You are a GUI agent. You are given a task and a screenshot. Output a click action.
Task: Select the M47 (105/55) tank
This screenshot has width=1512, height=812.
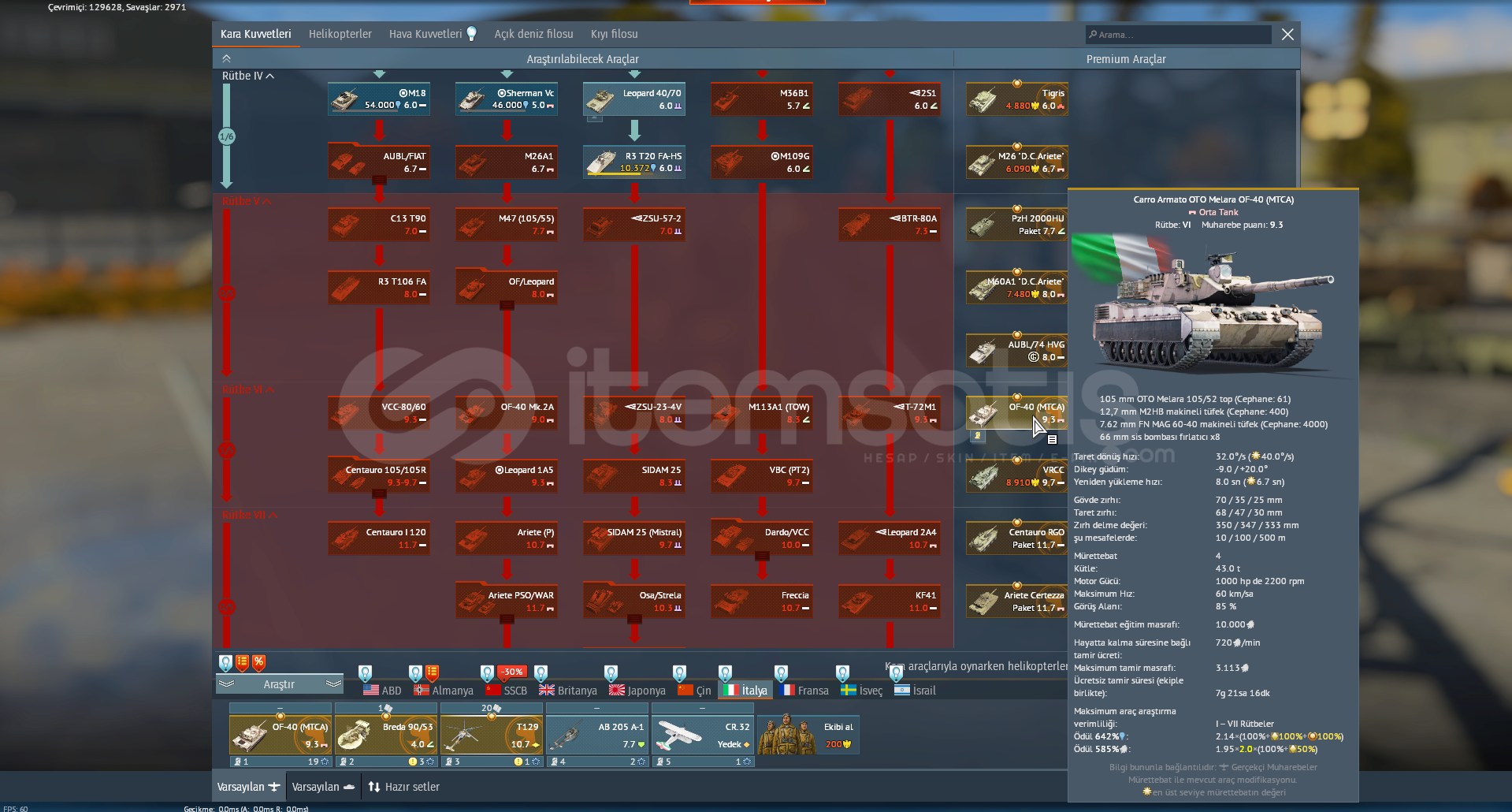tap(507, 225)
